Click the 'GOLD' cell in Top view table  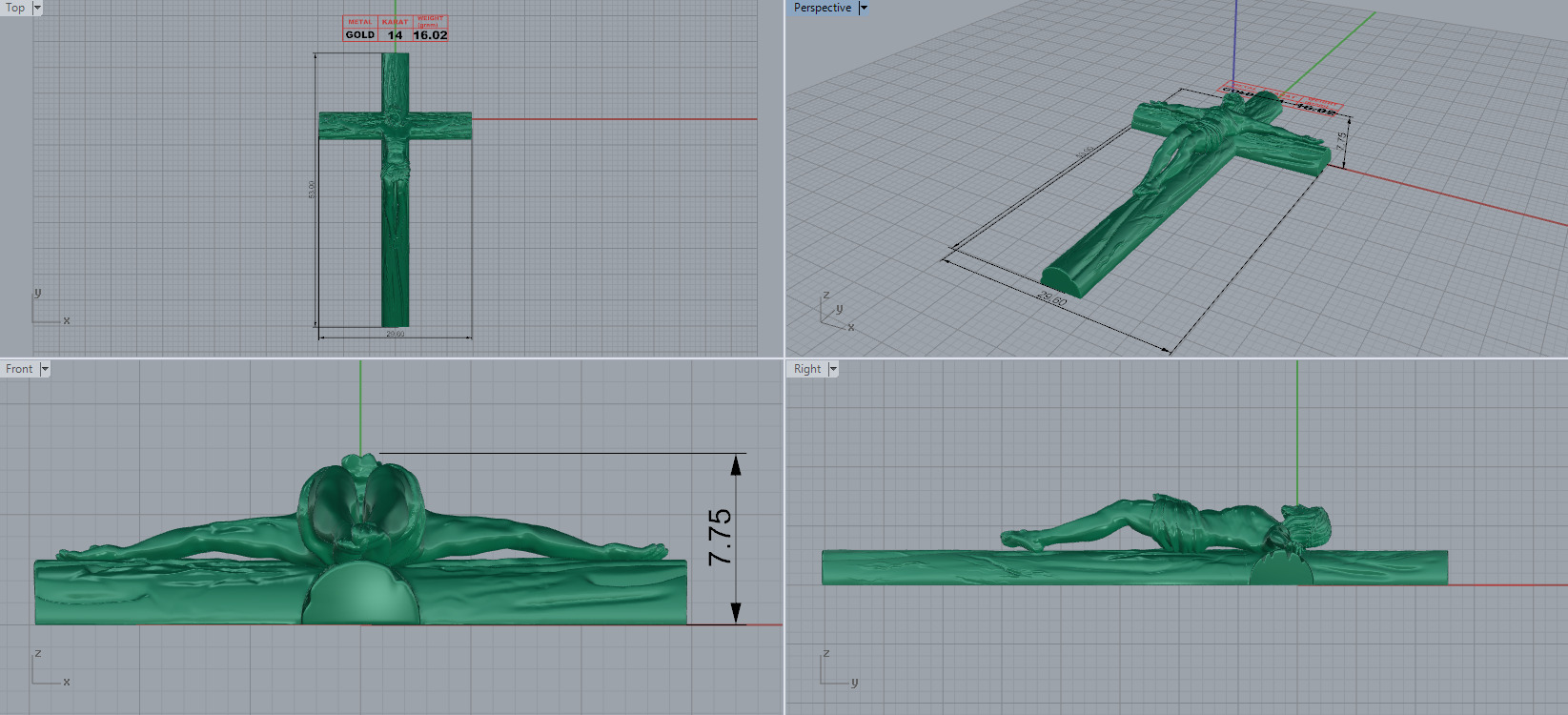click(360, 34)
